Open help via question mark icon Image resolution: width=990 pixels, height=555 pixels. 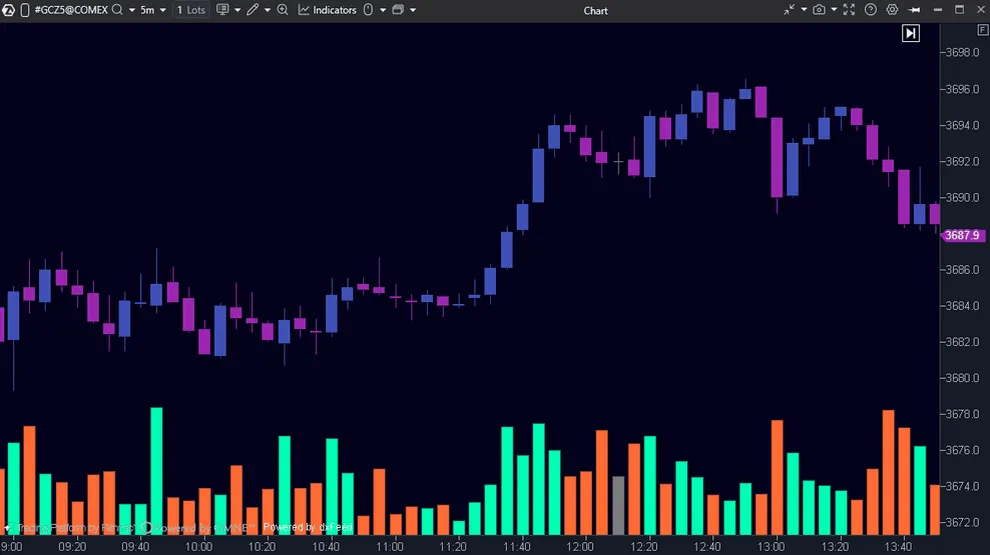point(871,10)
